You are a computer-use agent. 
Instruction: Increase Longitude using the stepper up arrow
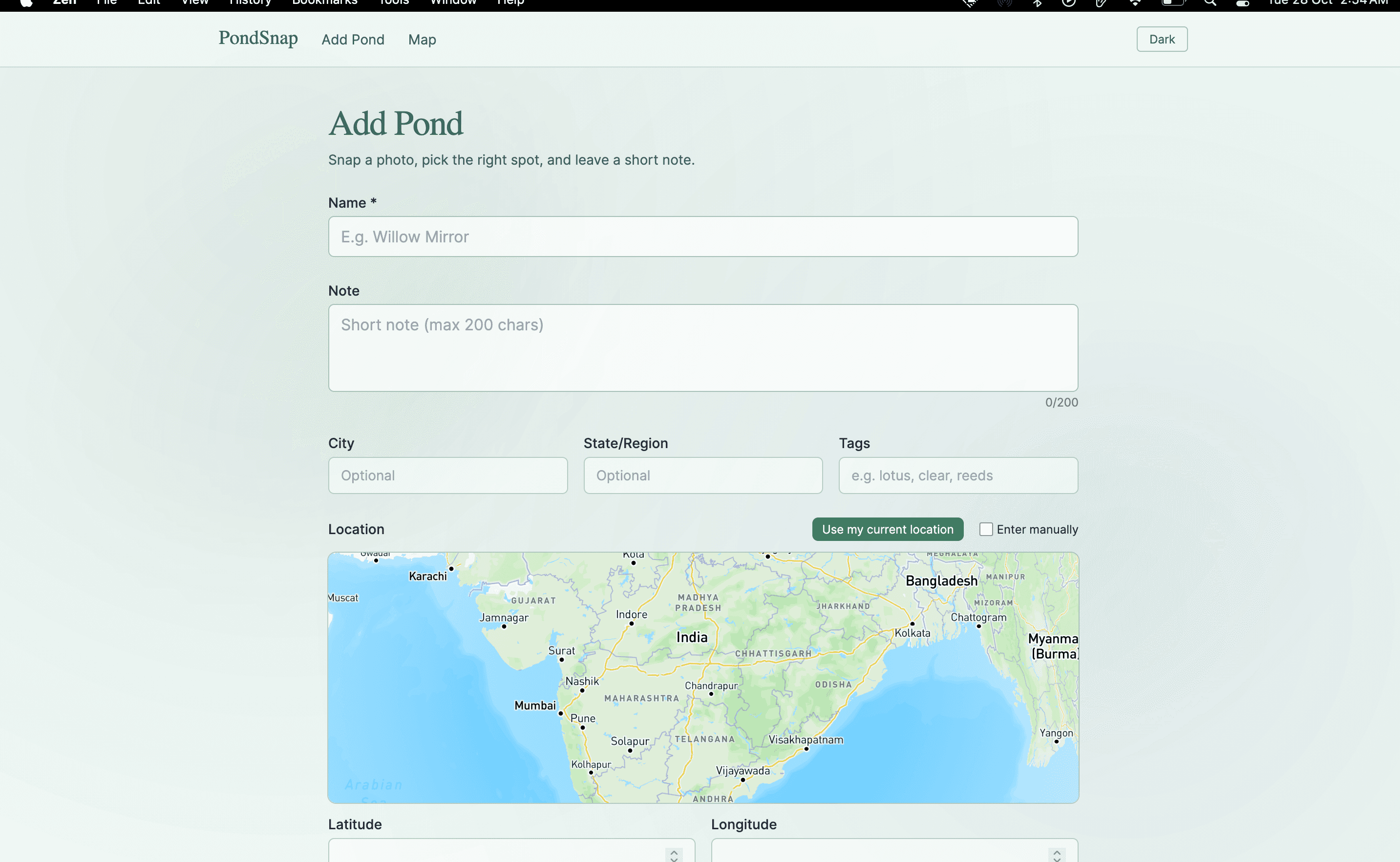[1057, 852]
